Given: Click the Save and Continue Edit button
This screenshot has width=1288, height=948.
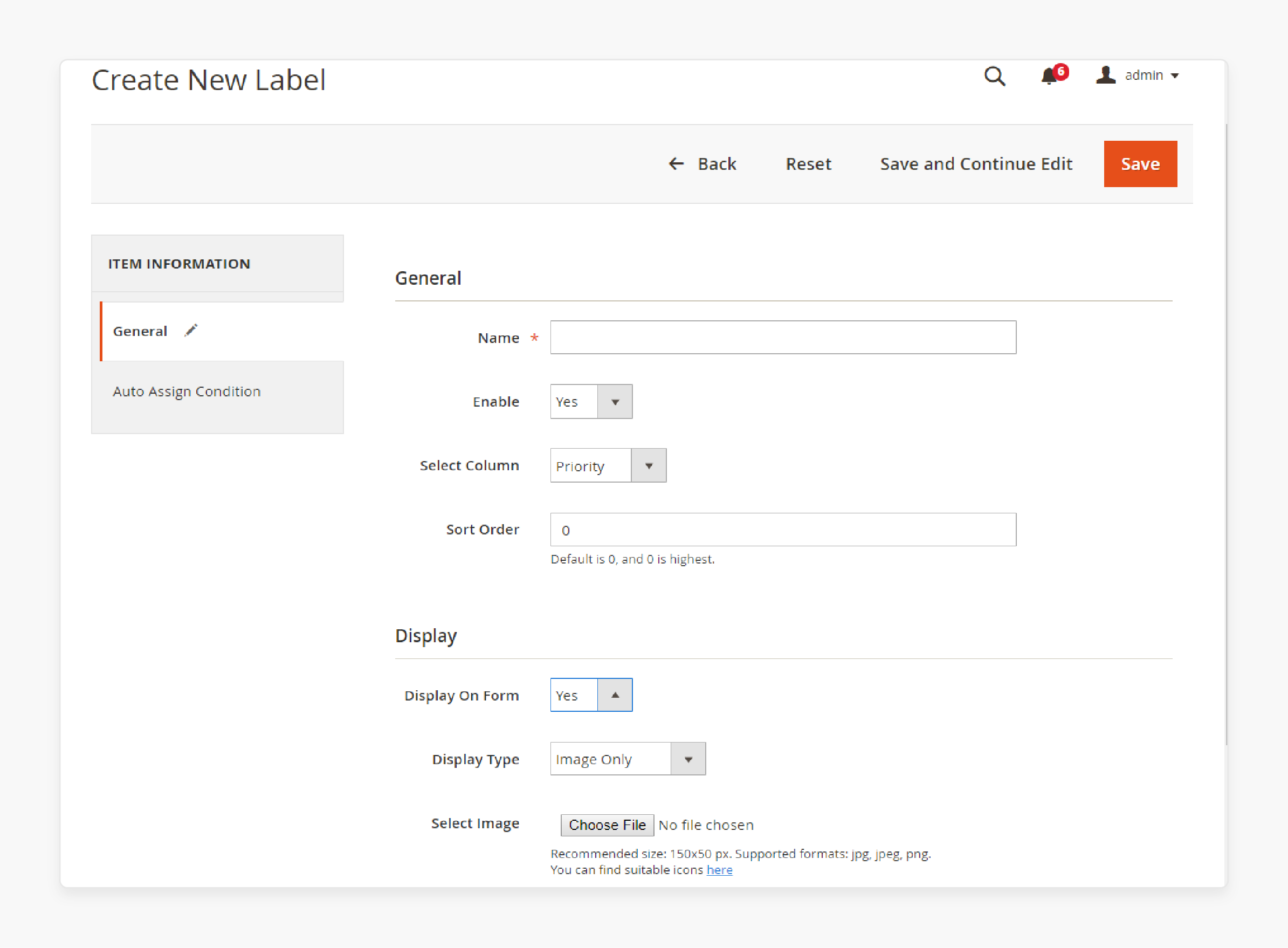Looking at the screenshot, I should point(976,163).
